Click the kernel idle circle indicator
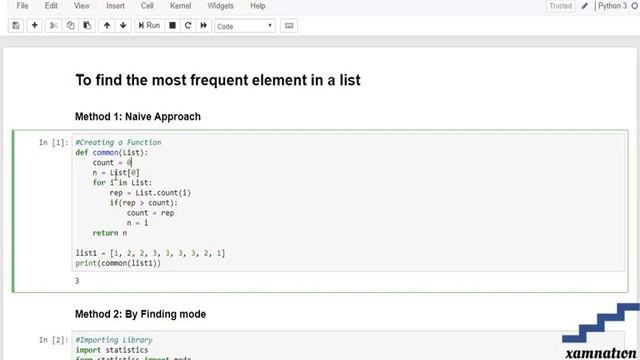 click(x=635, y=6)
